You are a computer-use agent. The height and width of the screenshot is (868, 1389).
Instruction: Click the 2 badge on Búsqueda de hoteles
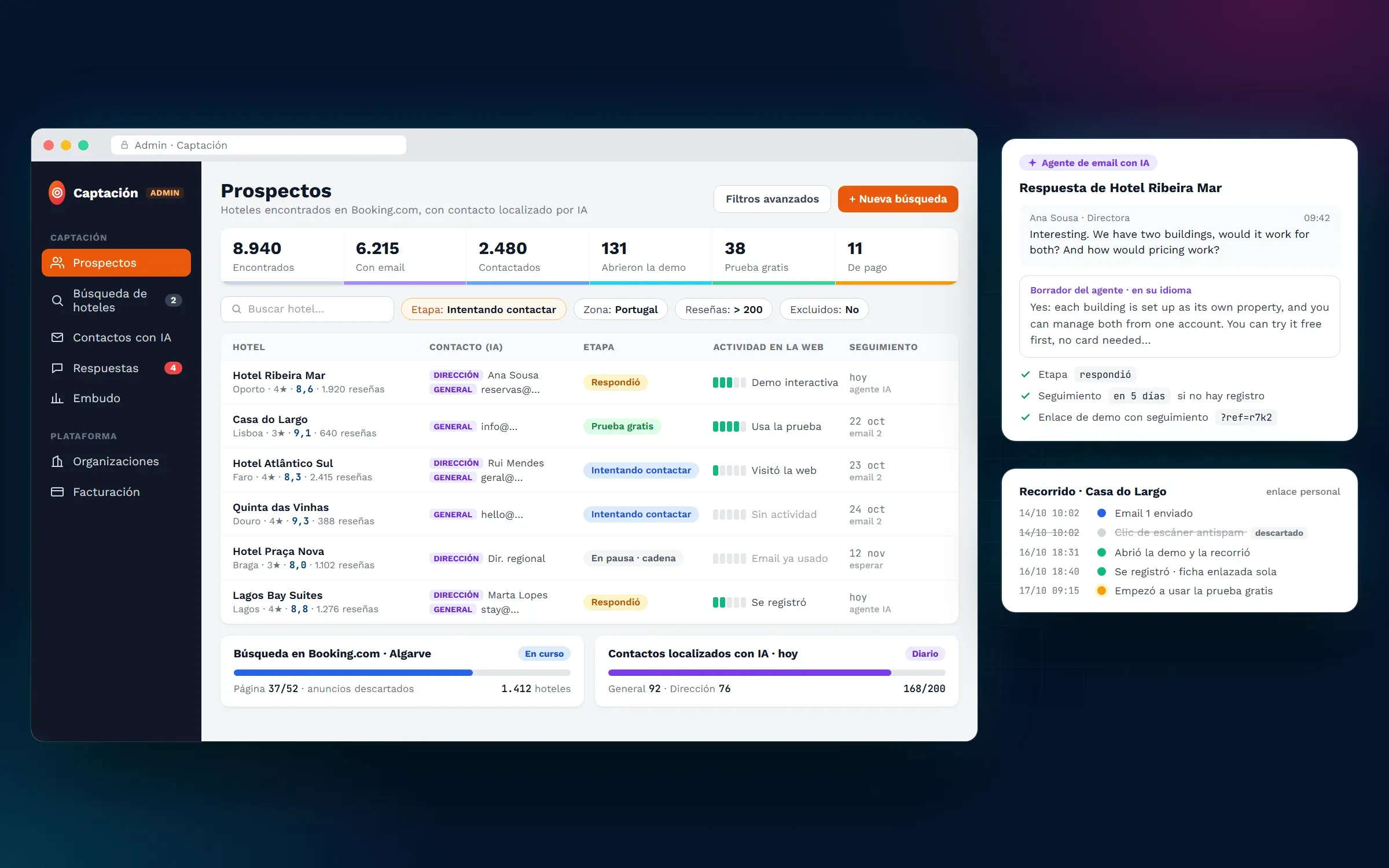[x=173, y=300]
